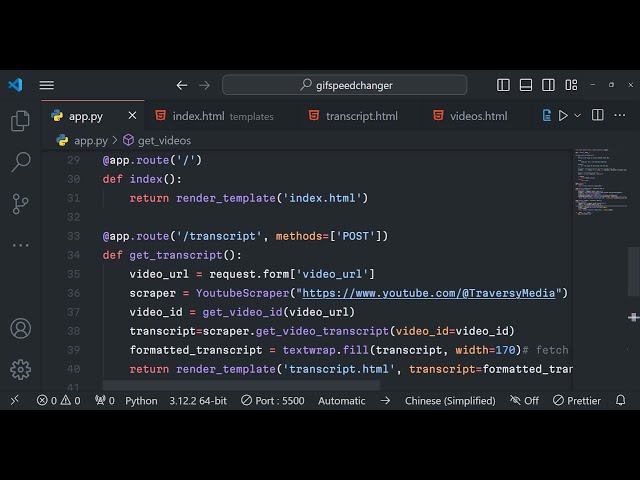Click the gifspeedchanger command center search box

344,85
